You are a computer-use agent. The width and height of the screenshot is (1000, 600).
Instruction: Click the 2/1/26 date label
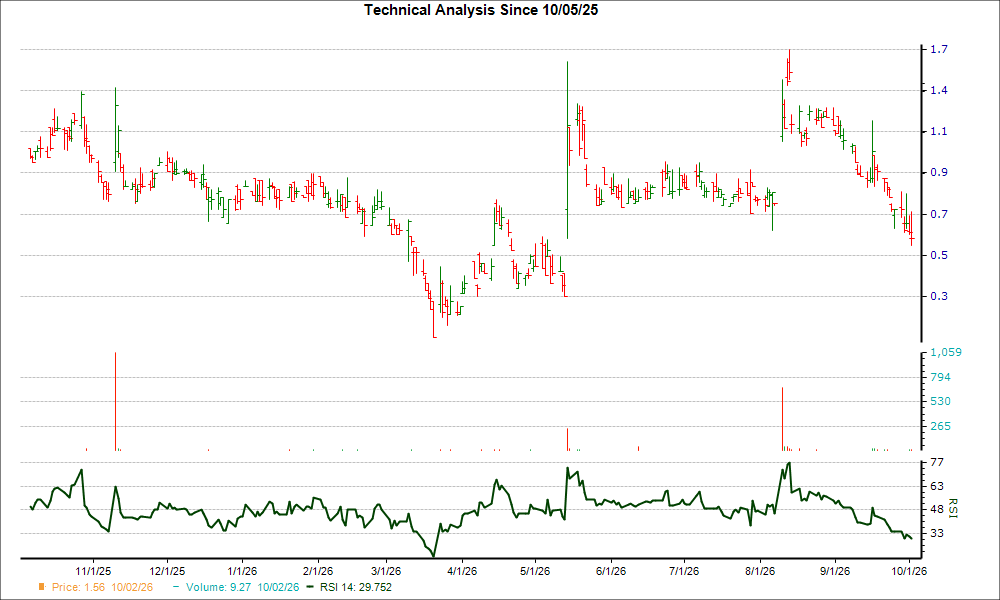(x=318, y=571)
